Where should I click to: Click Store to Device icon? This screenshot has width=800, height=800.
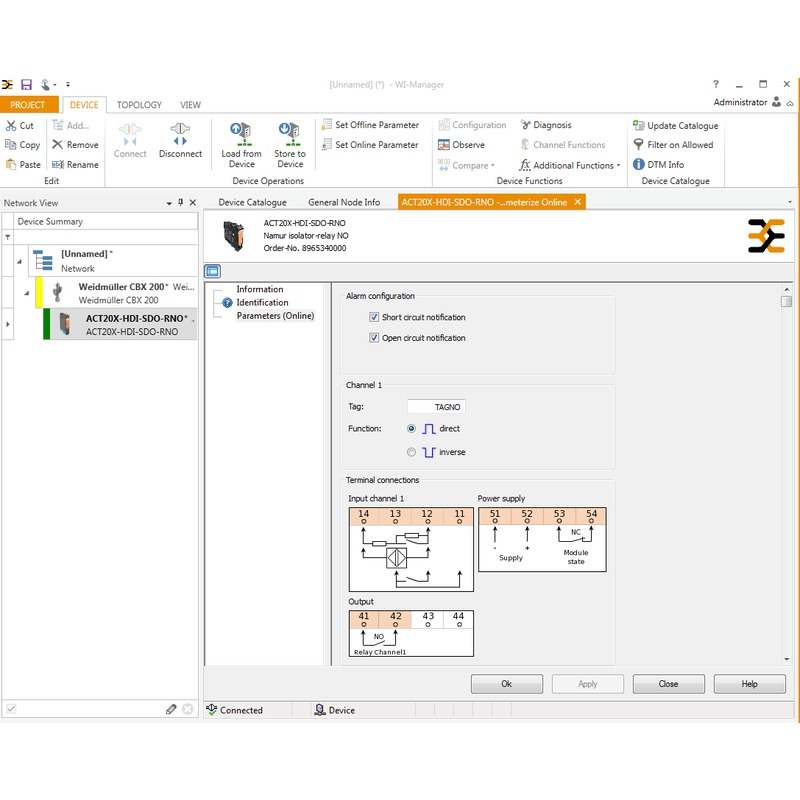(289, 135)
